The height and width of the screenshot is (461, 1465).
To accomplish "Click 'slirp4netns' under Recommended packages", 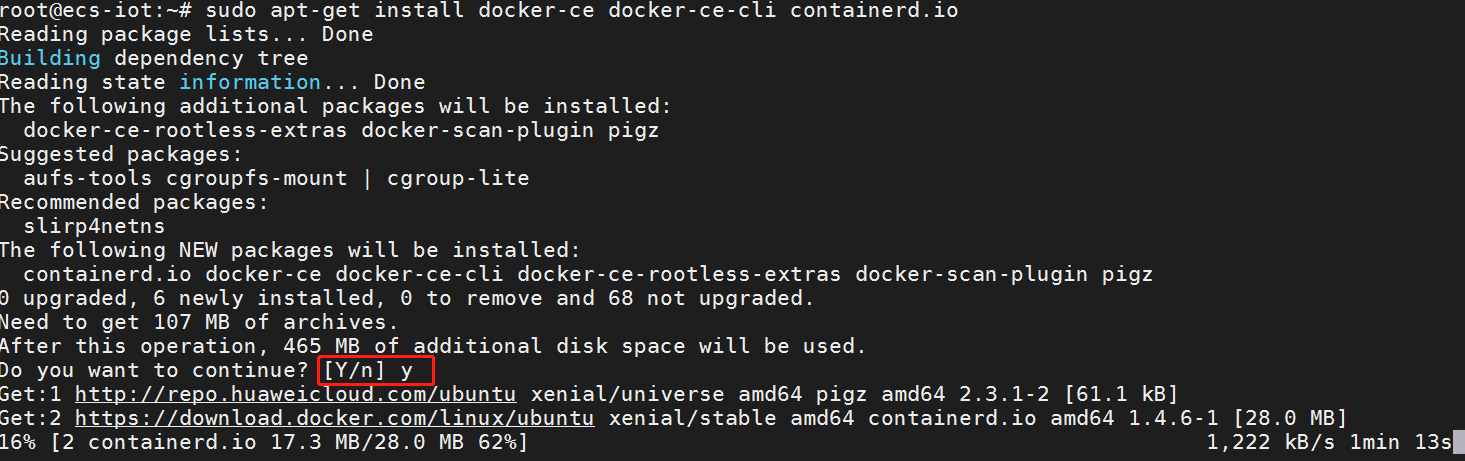I will (94, 227).
